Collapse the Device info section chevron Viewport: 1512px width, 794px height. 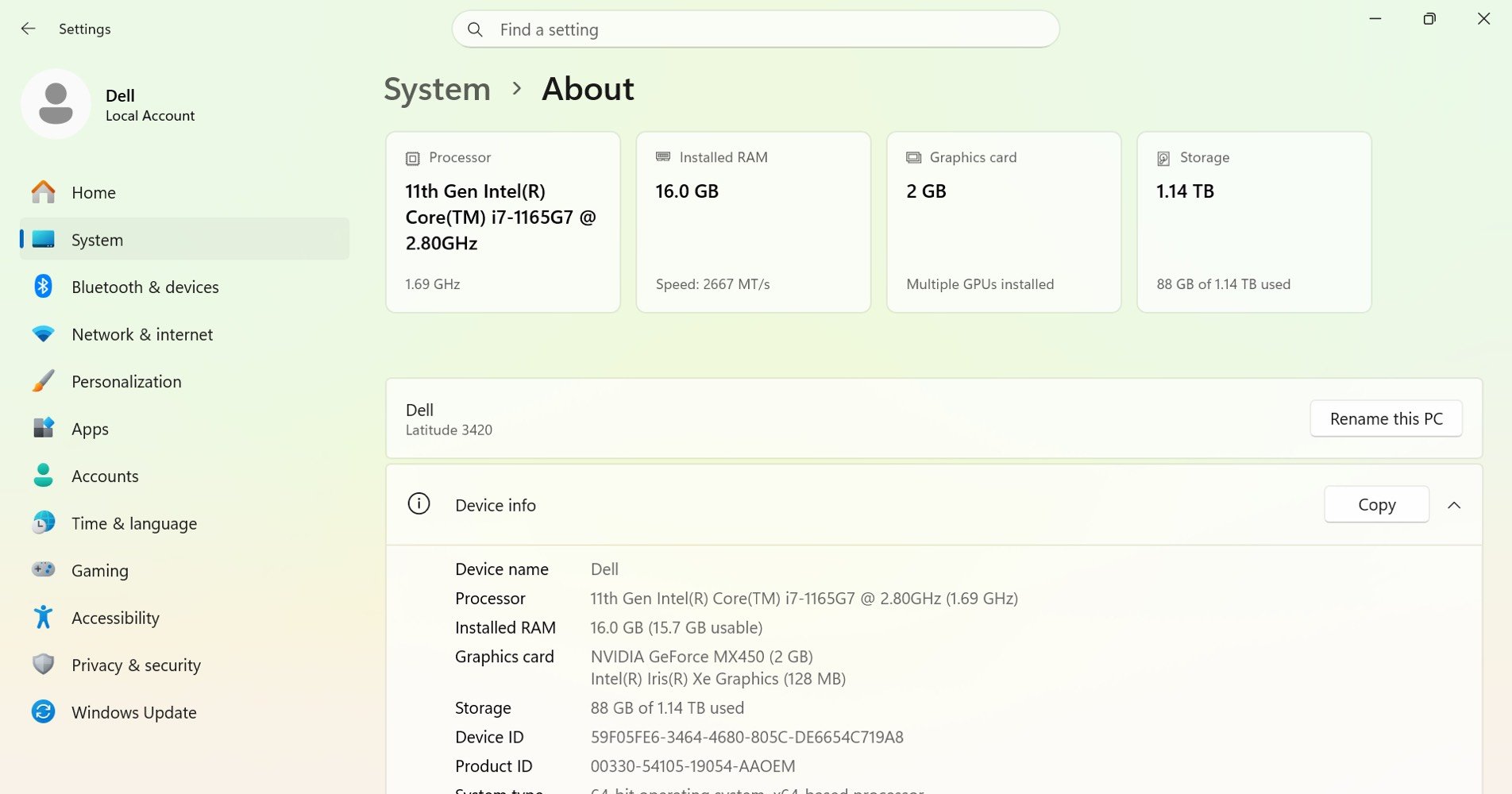[x=1454, y=505]
